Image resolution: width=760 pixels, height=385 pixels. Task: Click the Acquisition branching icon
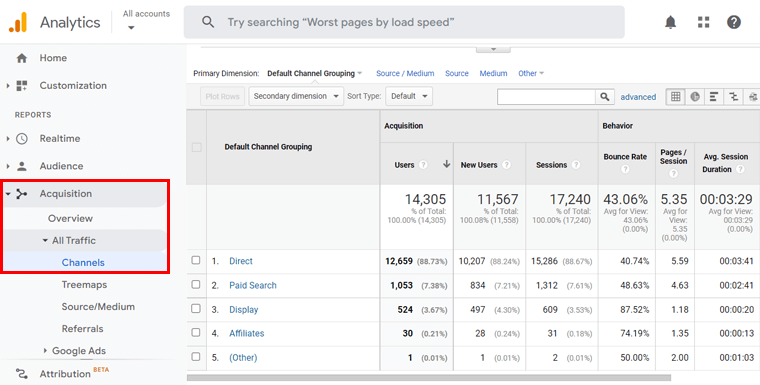22,194
